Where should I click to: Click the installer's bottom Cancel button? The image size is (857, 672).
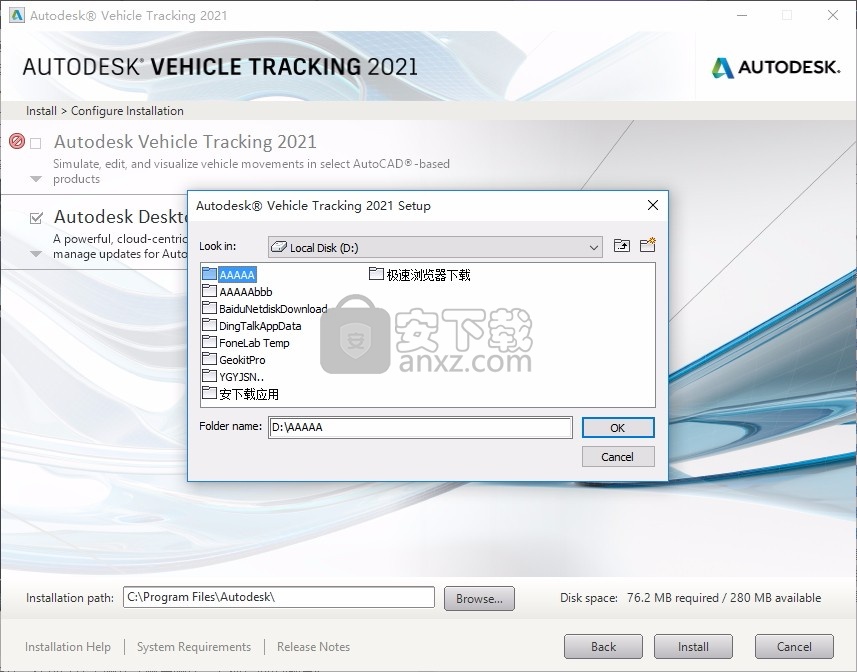point(794,647)
